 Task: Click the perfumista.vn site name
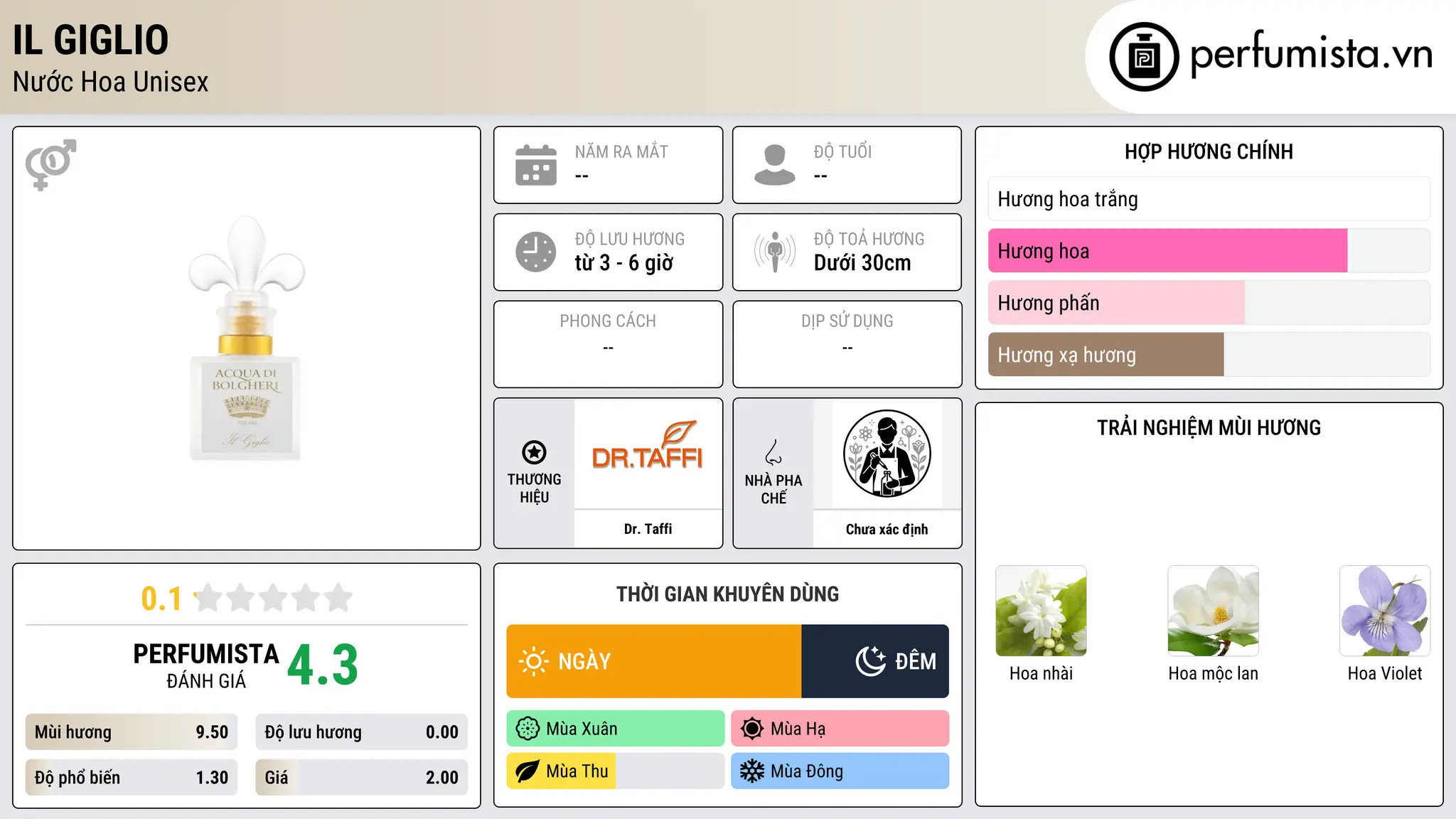coord(1311,54)
